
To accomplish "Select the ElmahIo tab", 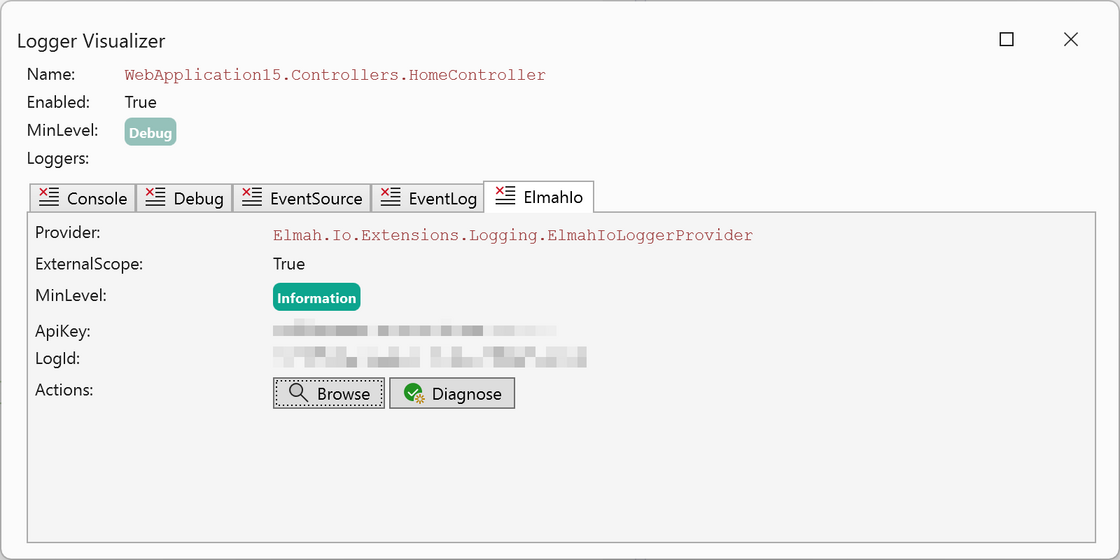I will pyautogui.click(x=539, y=196).
